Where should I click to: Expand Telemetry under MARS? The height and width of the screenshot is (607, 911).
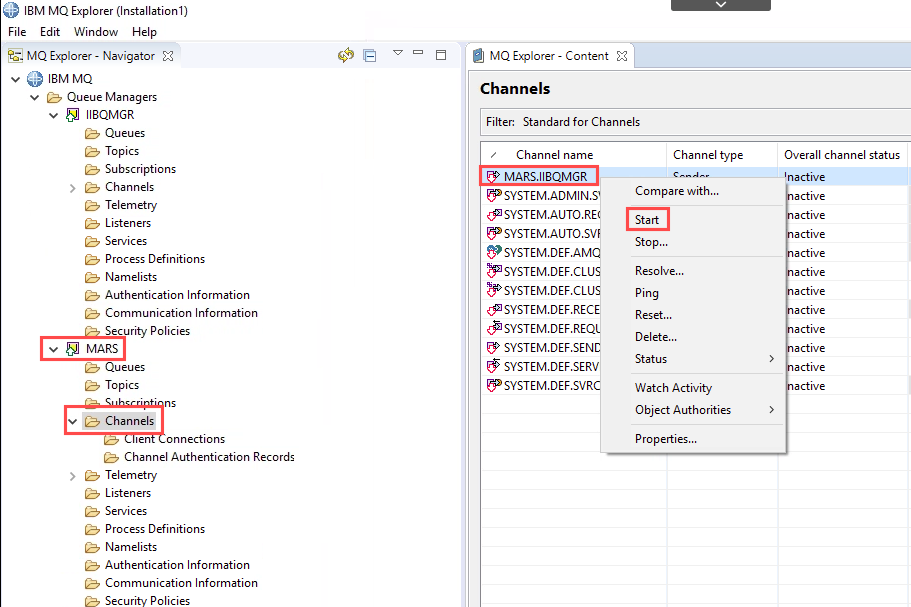(73, 476)
